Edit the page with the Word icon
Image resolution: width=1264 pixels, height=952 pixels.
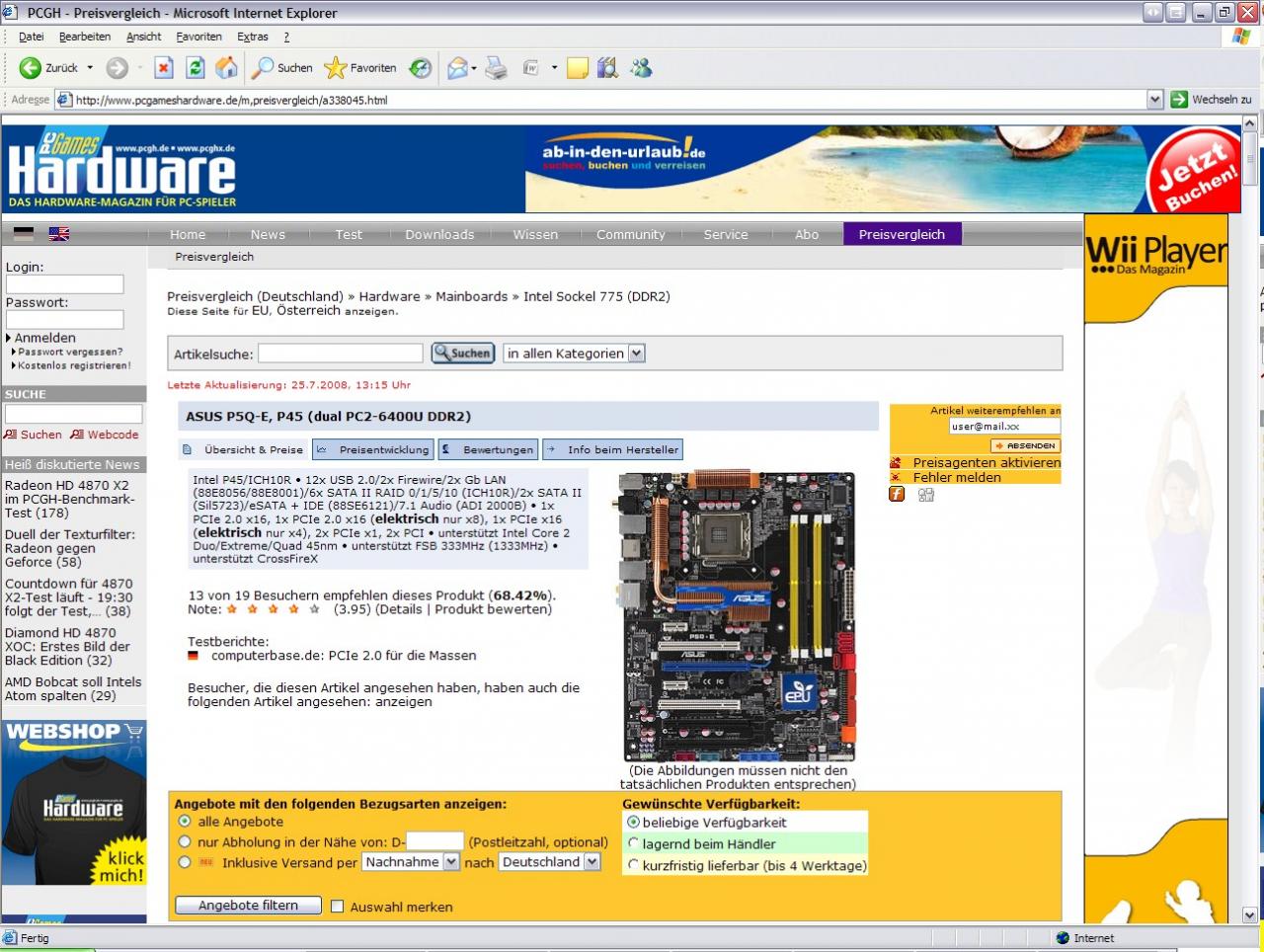530,68
